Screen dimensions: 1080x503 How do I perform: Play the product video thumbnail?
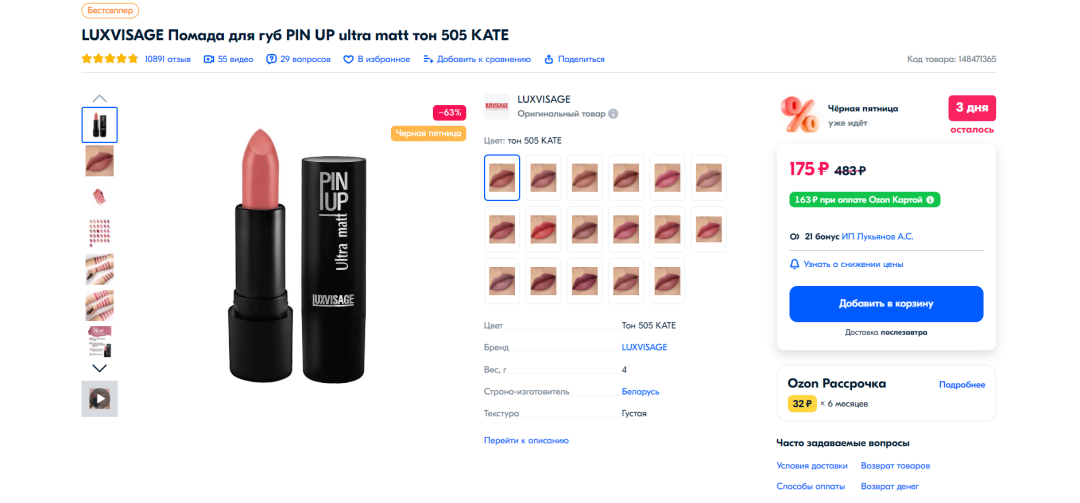coord(99,398)
